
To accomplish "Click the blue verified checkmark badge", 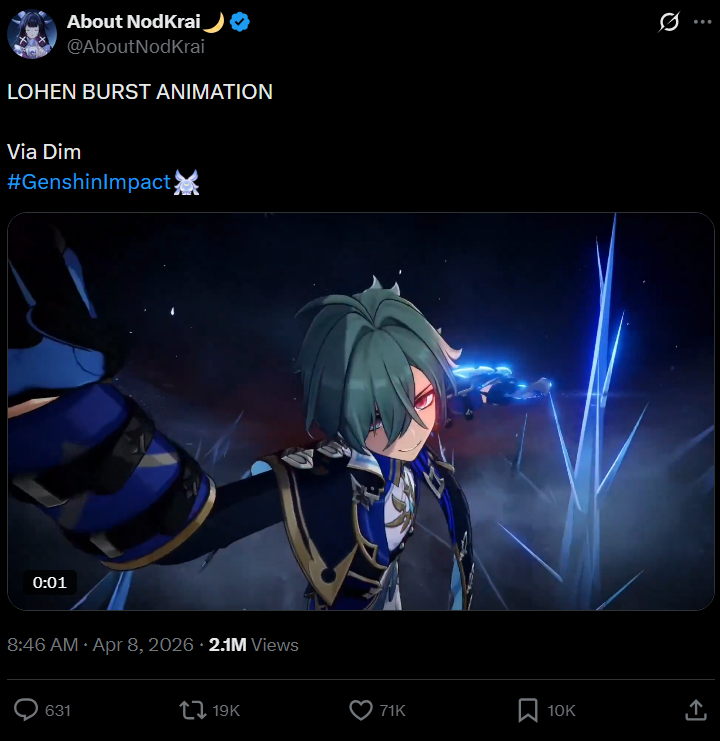I will (x=240, y=22).
